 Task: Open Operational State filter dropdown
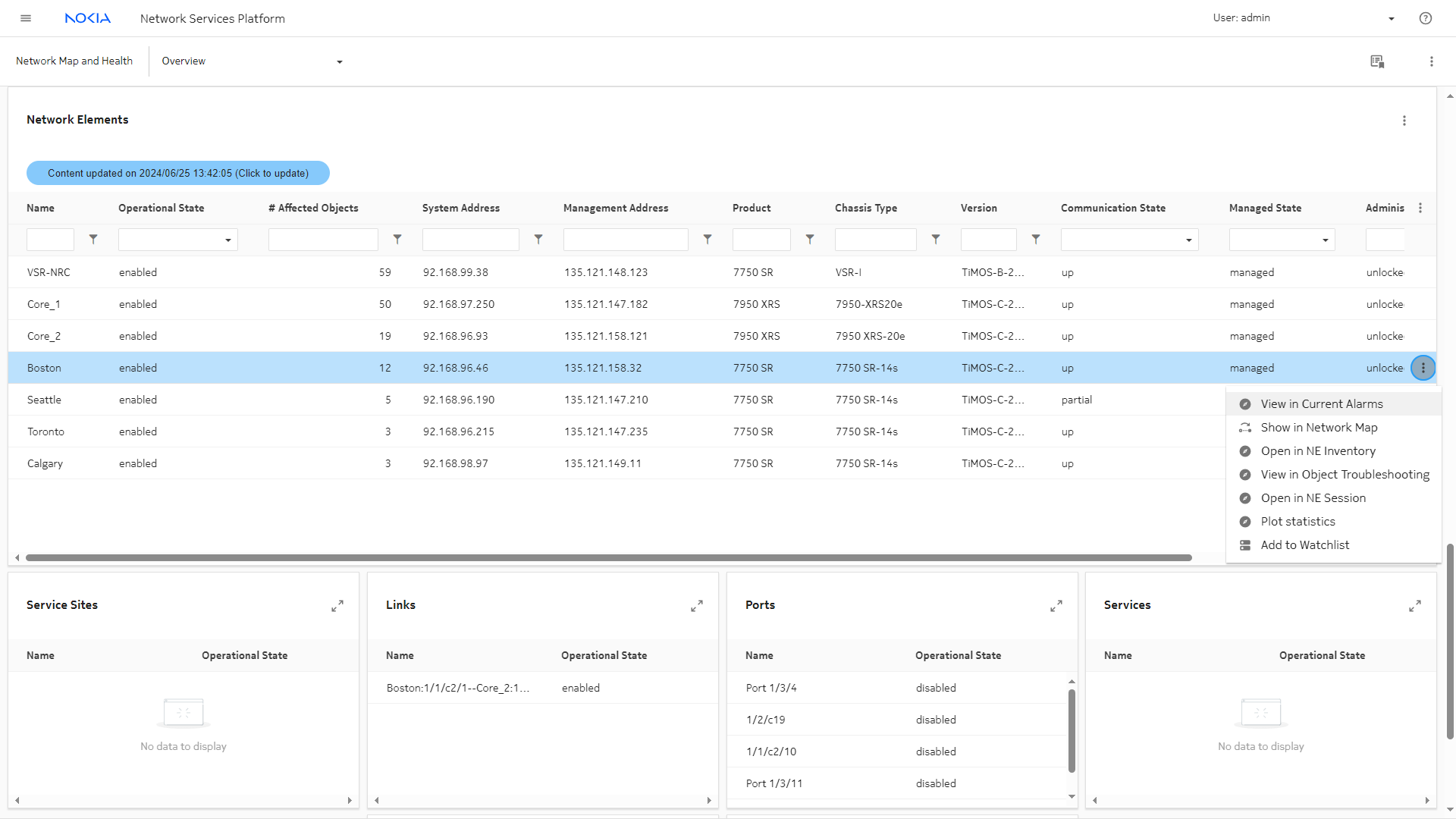point(177,240)
